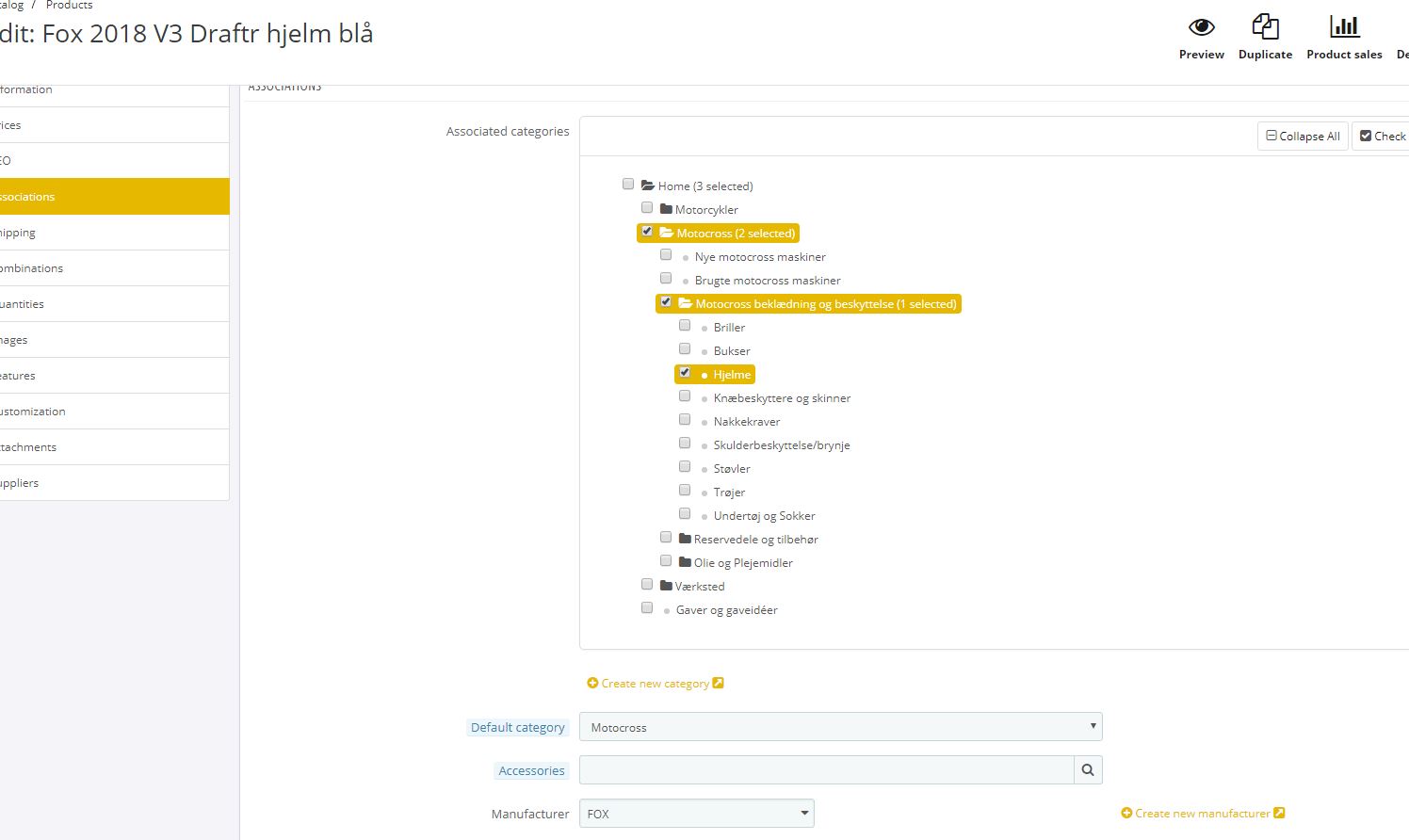
Task: Collapse the Motocross beklædning og beskyttelse folder
Action: (x=685, y=303)
